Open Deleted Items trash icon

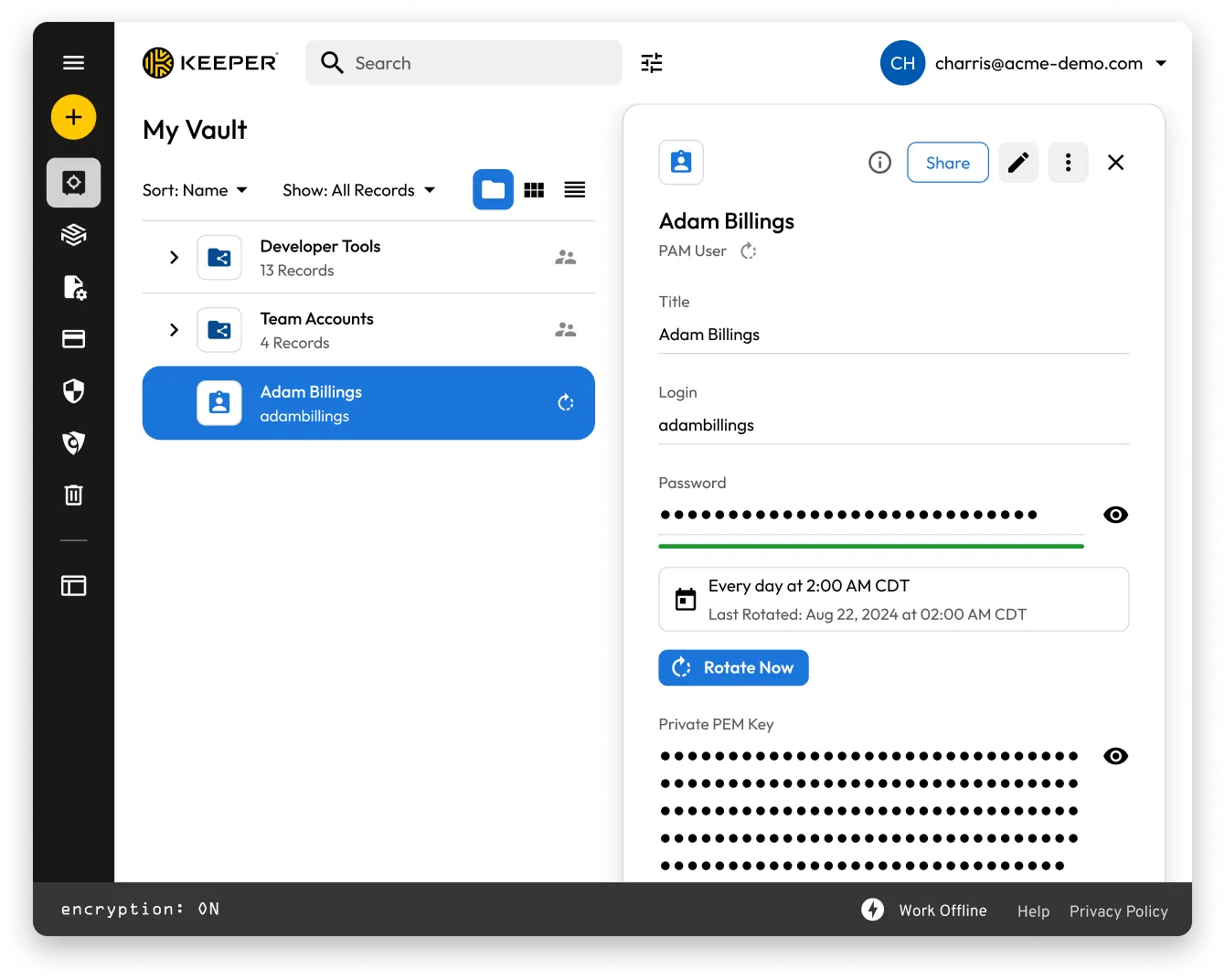coord(73,495)
